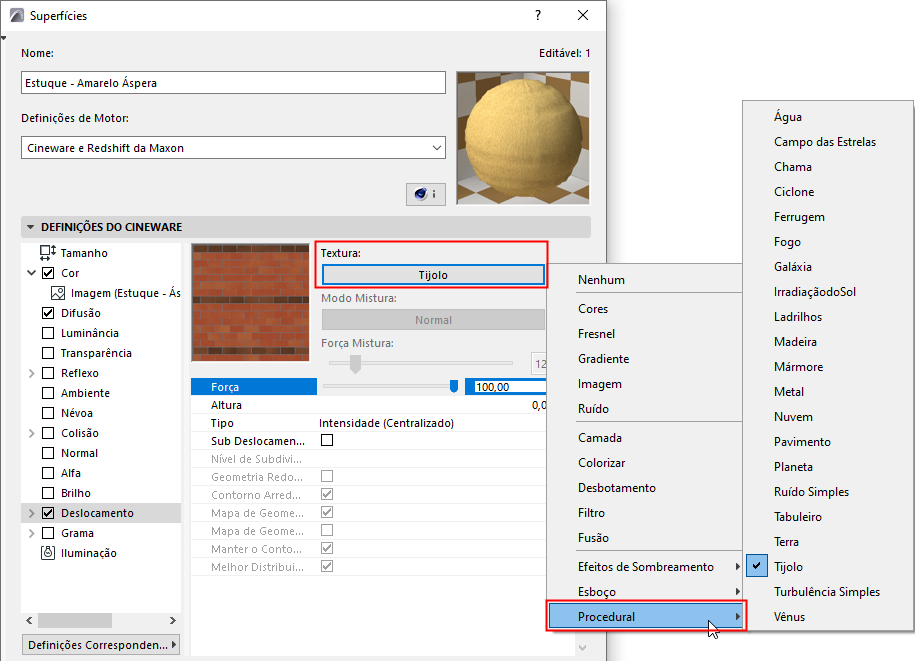Expand the Grama tree node
This screenshot has width=915, height=661.
click(32, 533)
